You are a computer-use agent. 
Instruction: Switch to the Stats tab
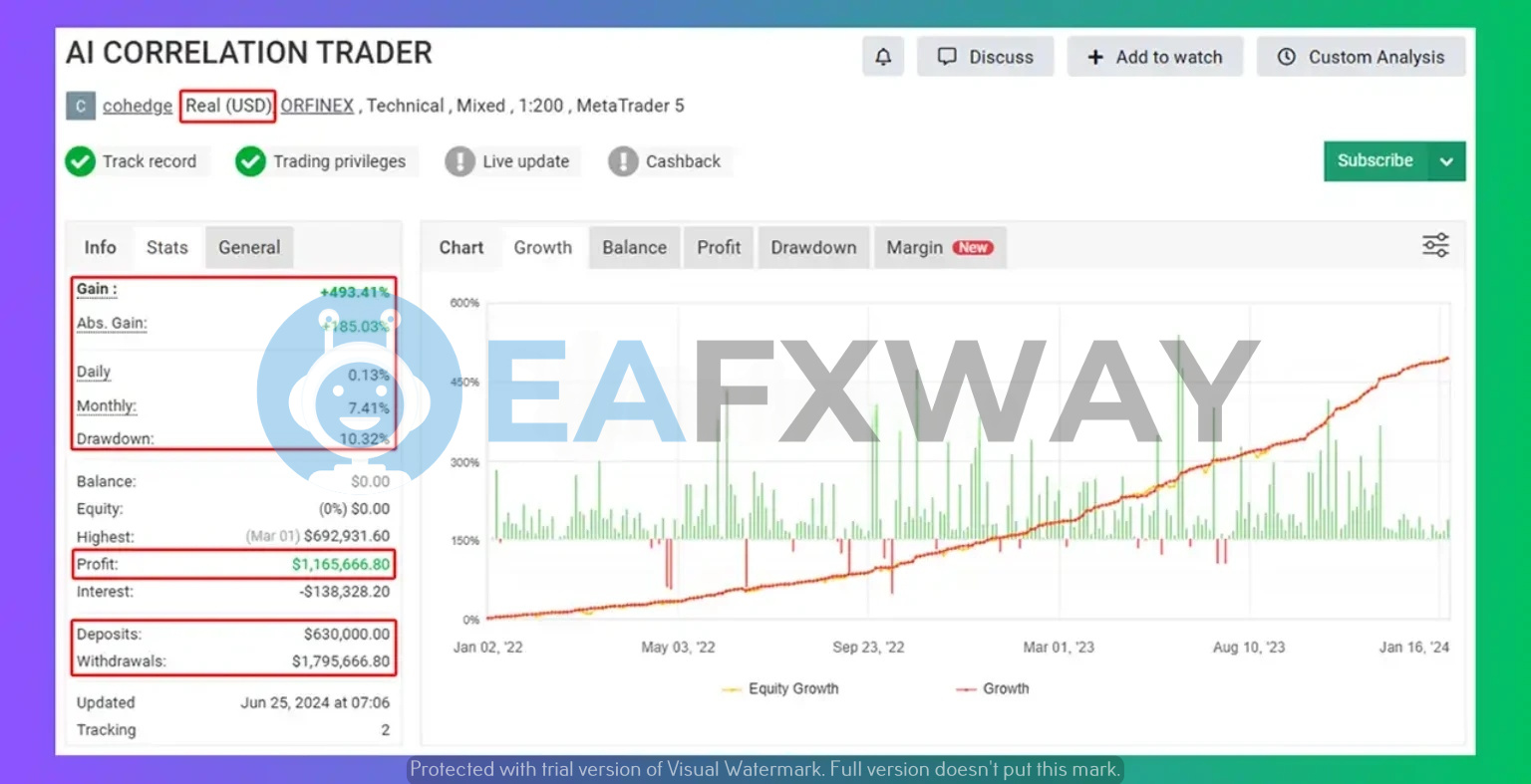click(166, 247)
